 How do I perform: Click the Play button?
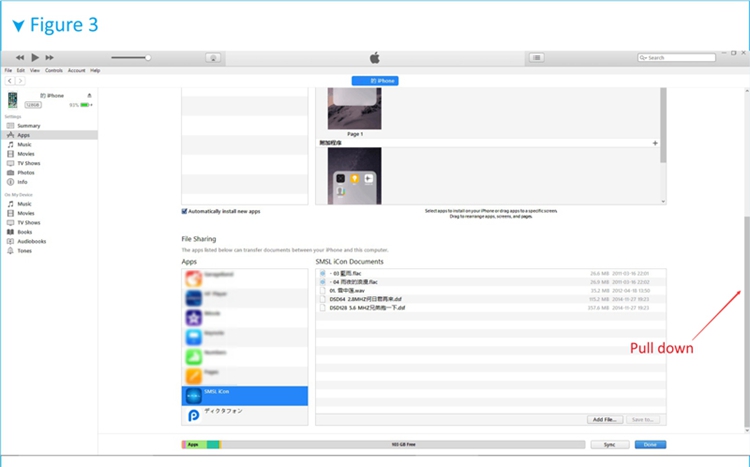click(x=35, y=58)
